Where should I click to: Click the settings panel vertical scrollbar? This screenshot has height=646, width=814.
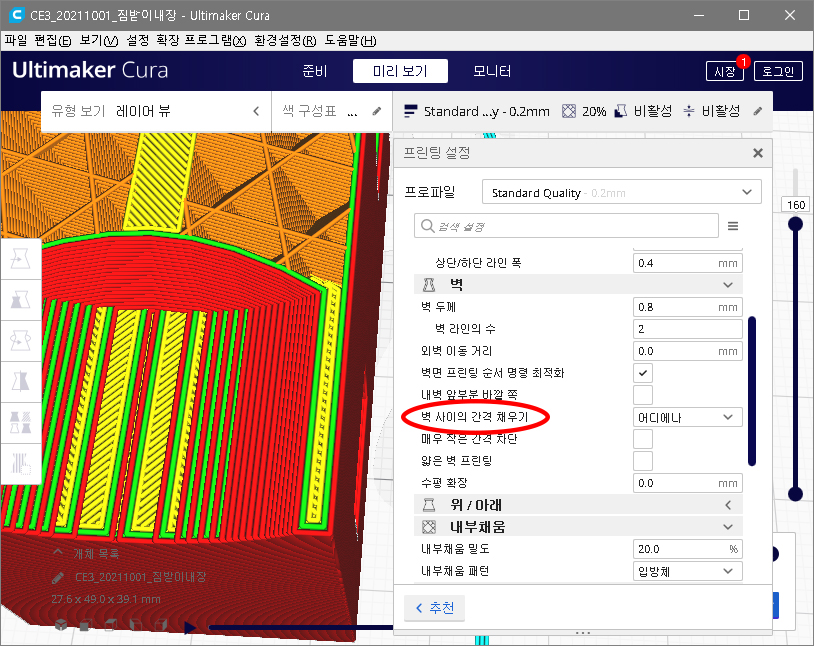pos(752,391)
